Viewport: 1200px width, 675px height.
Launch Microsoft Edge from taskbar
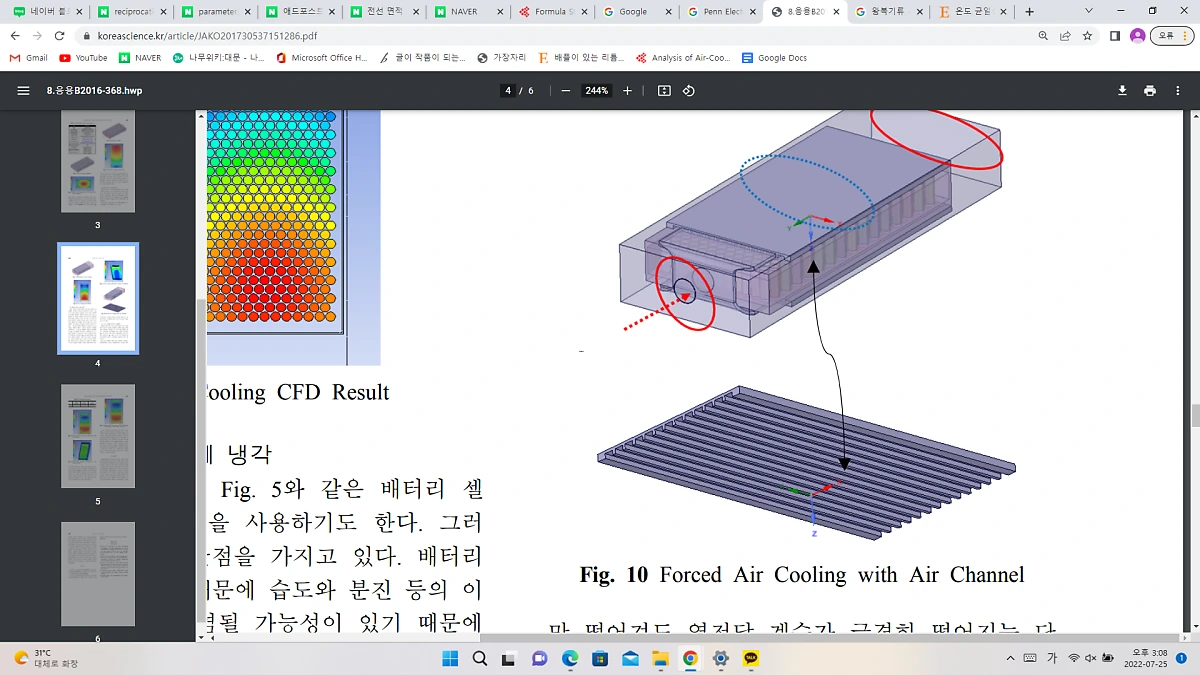coord(570,658)
